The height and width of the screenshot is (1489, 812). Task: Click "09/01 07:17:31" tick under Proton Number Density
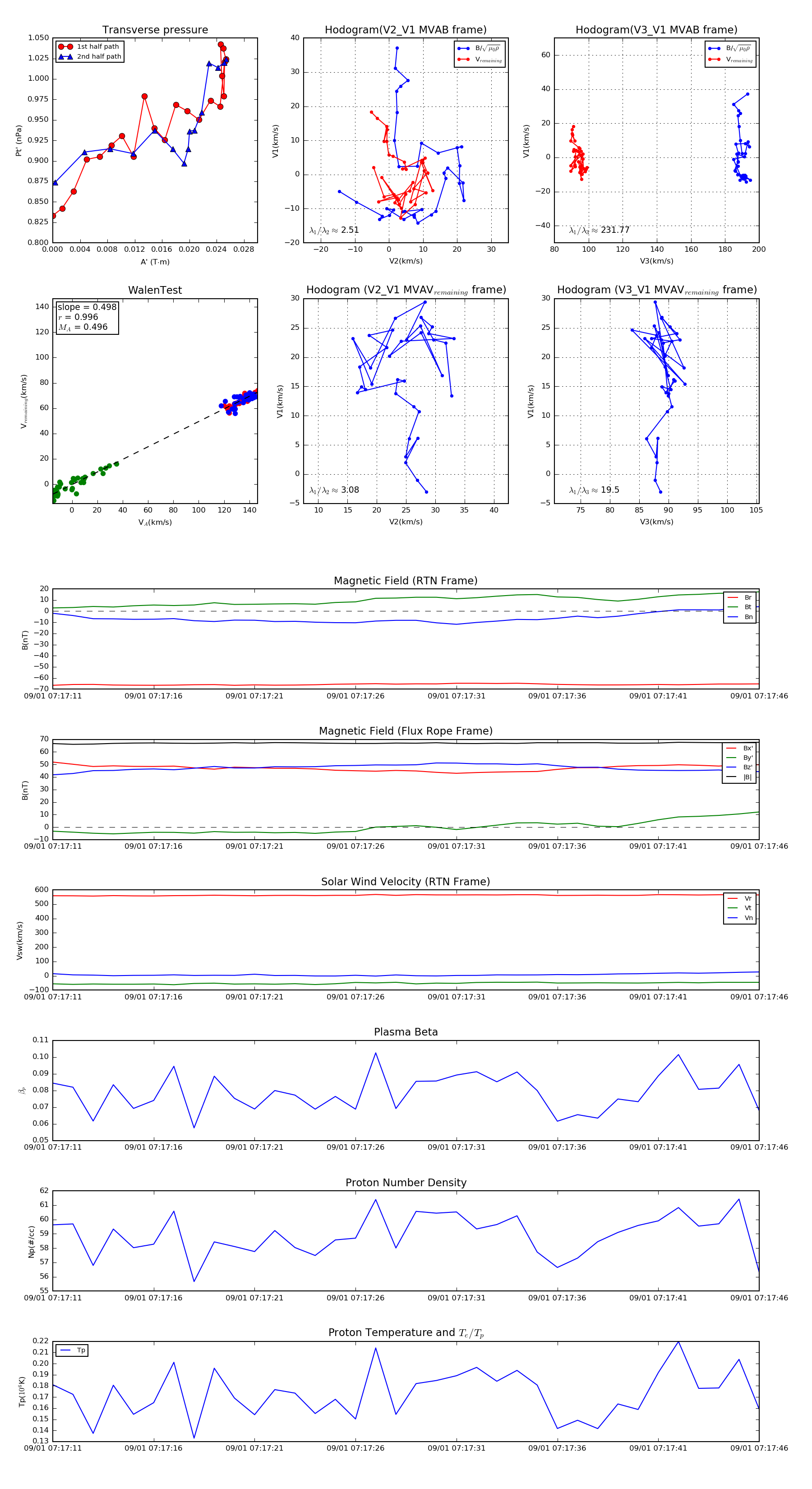coord(457,1298)
